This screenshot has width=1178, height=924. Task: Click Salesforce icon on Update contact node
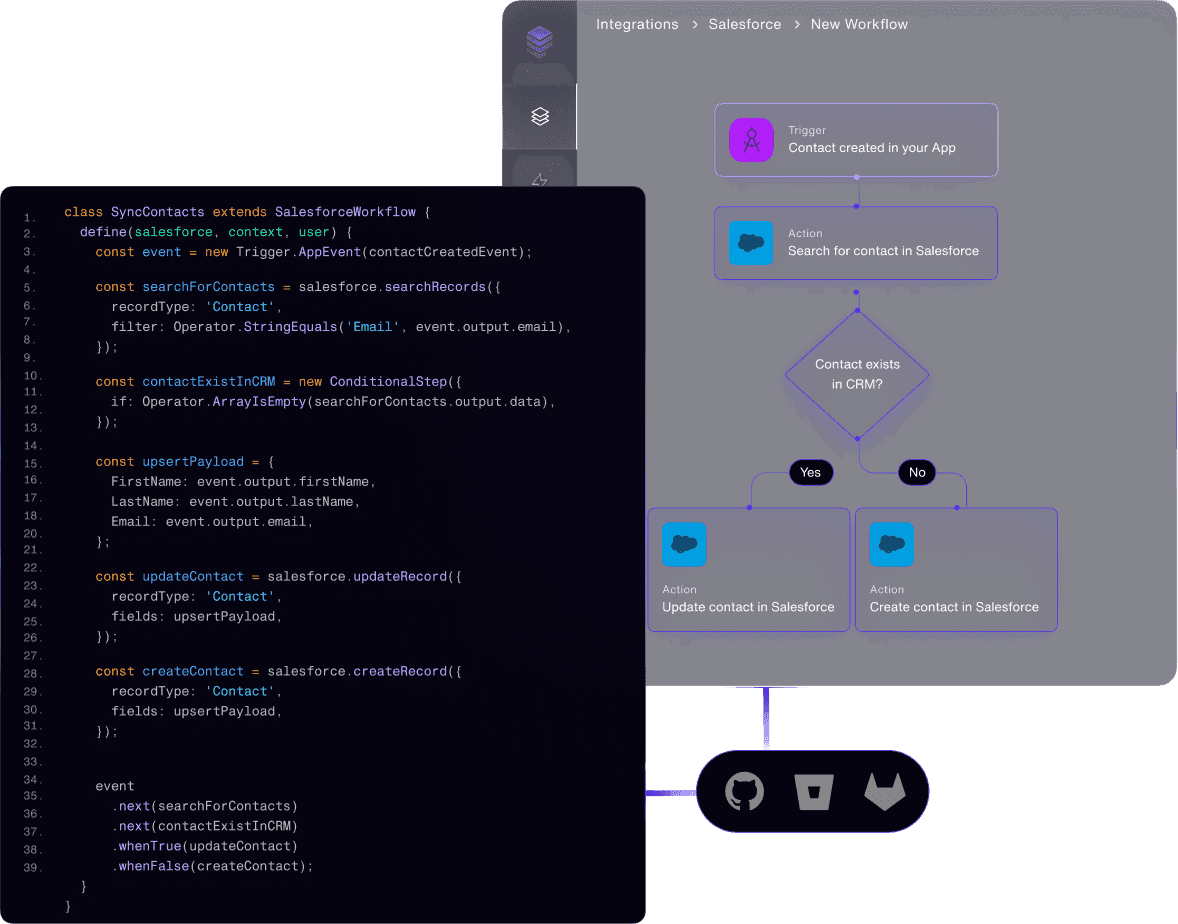[x=684, y=545]
